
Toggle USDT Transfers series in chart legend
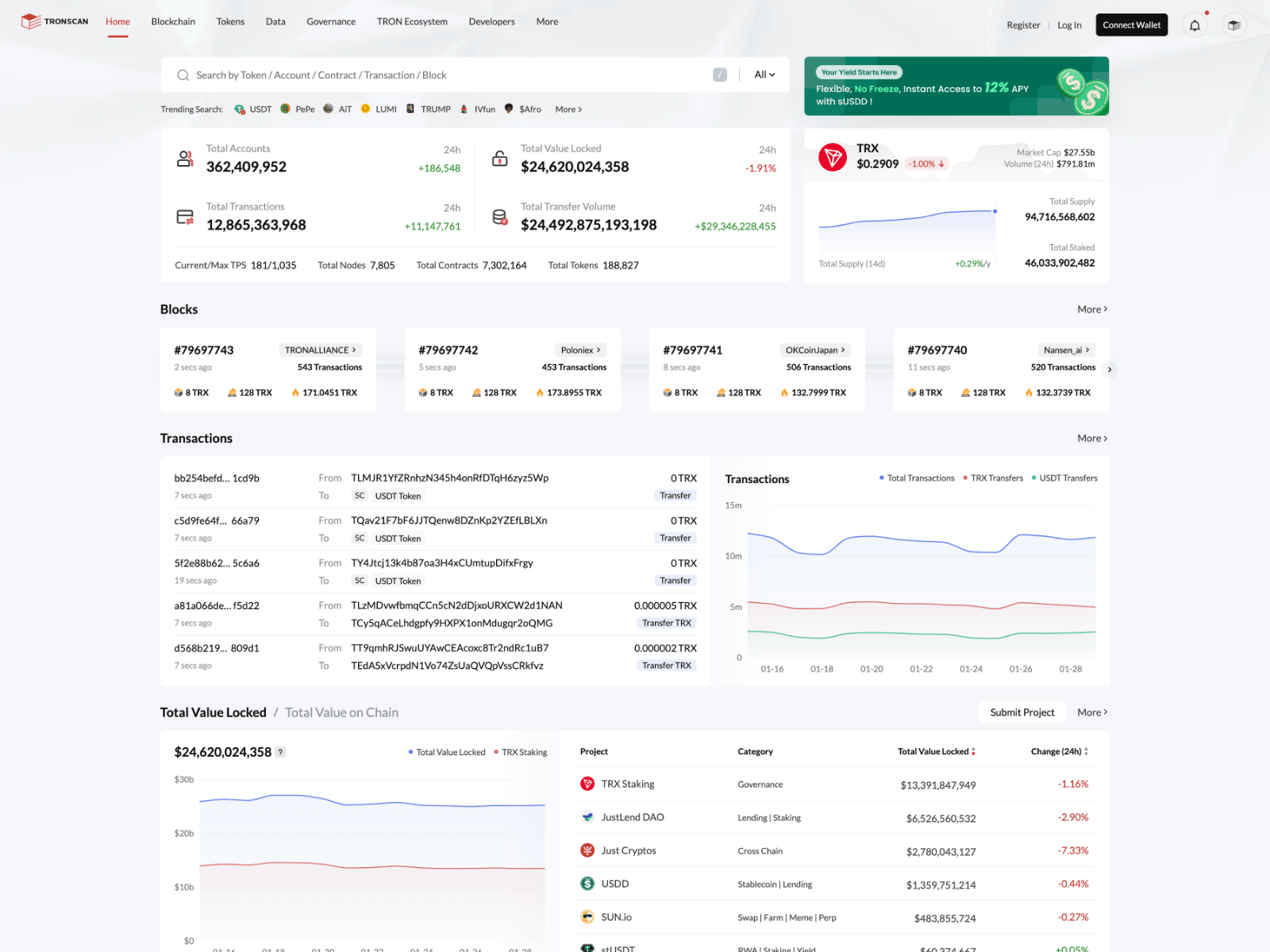[x=1064, y=478]
